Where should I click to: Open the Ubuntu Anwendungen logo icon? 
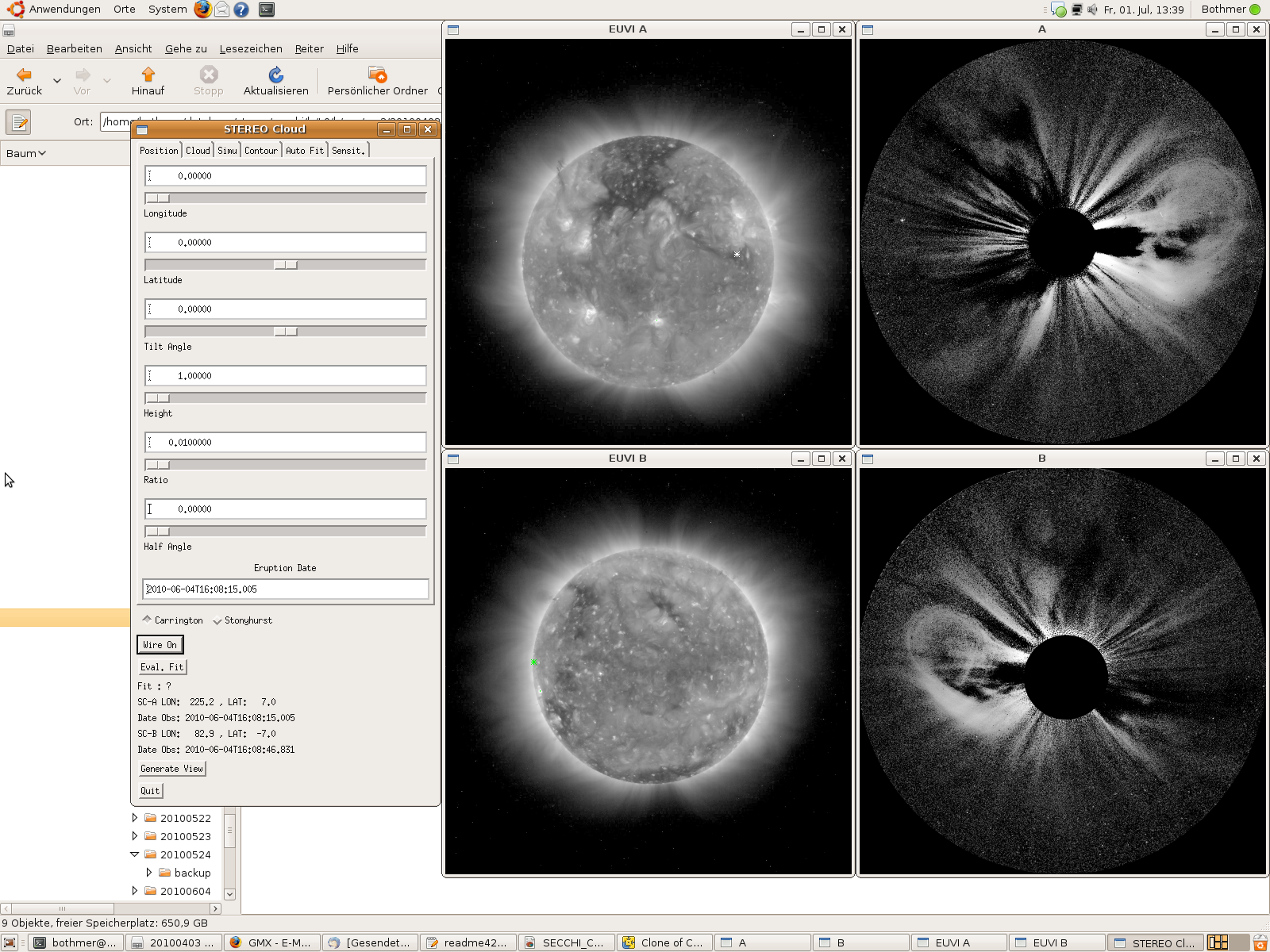(x=15, y=10)
